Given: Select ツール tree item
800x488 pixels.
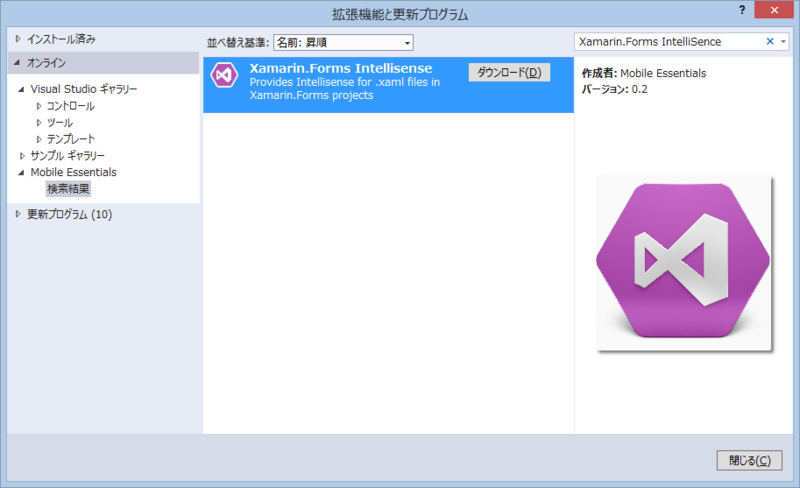Looking at the screenshot, I should click(60, 123).
